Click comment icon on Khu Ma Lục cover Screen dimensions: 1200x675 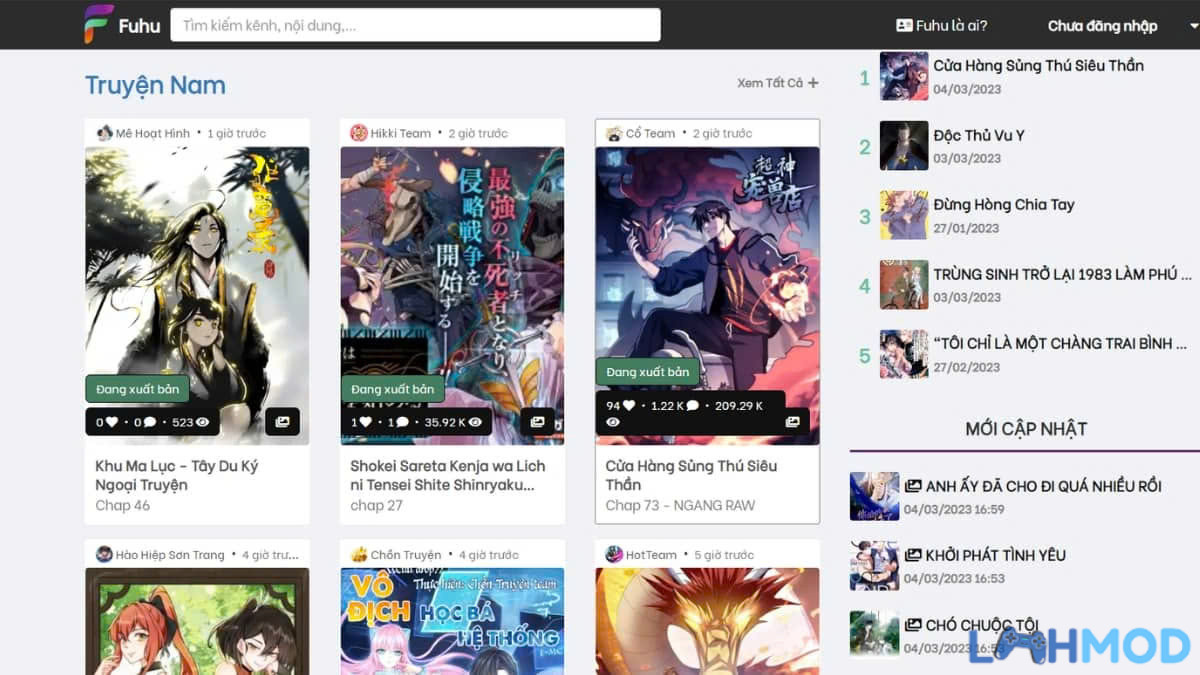(x=150, y=422)
